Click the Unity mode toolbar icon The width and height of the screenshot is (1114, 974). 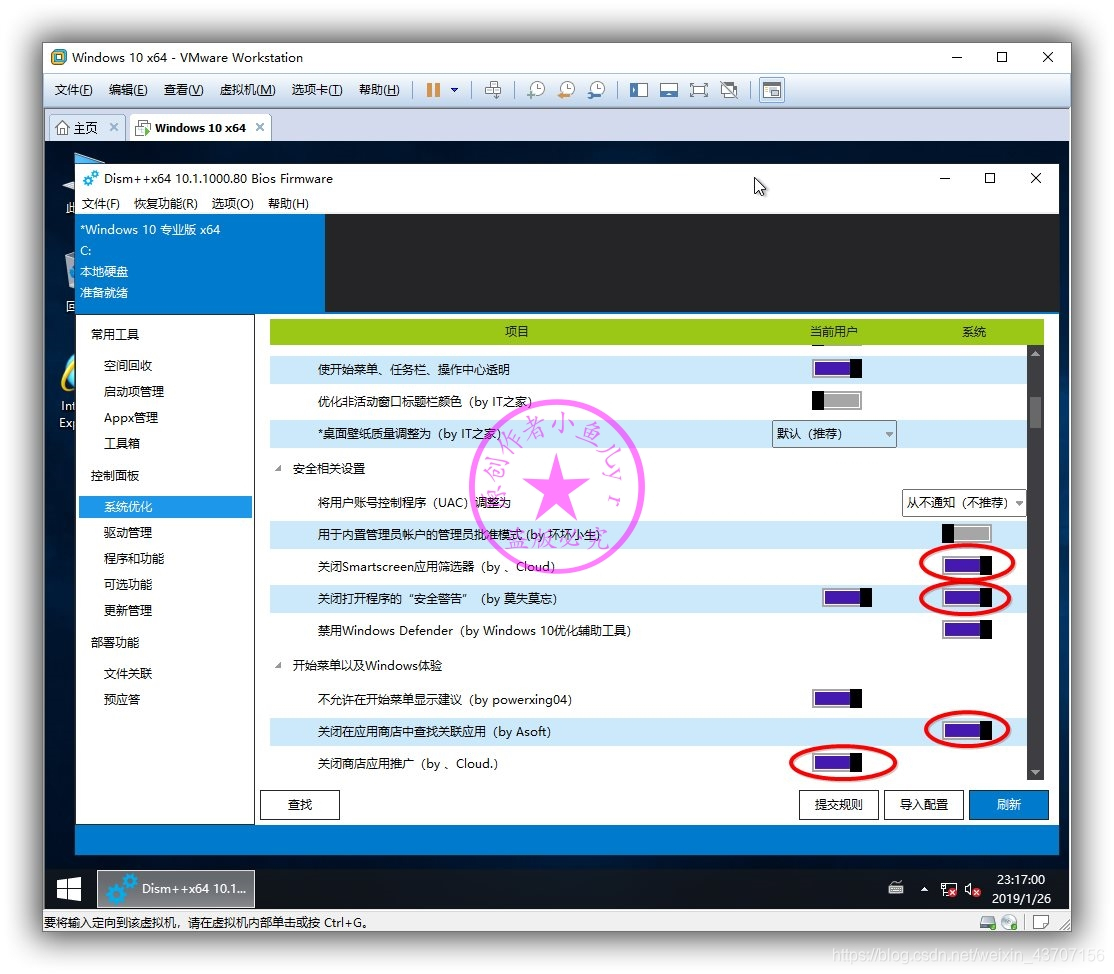[x=729, y=90]
